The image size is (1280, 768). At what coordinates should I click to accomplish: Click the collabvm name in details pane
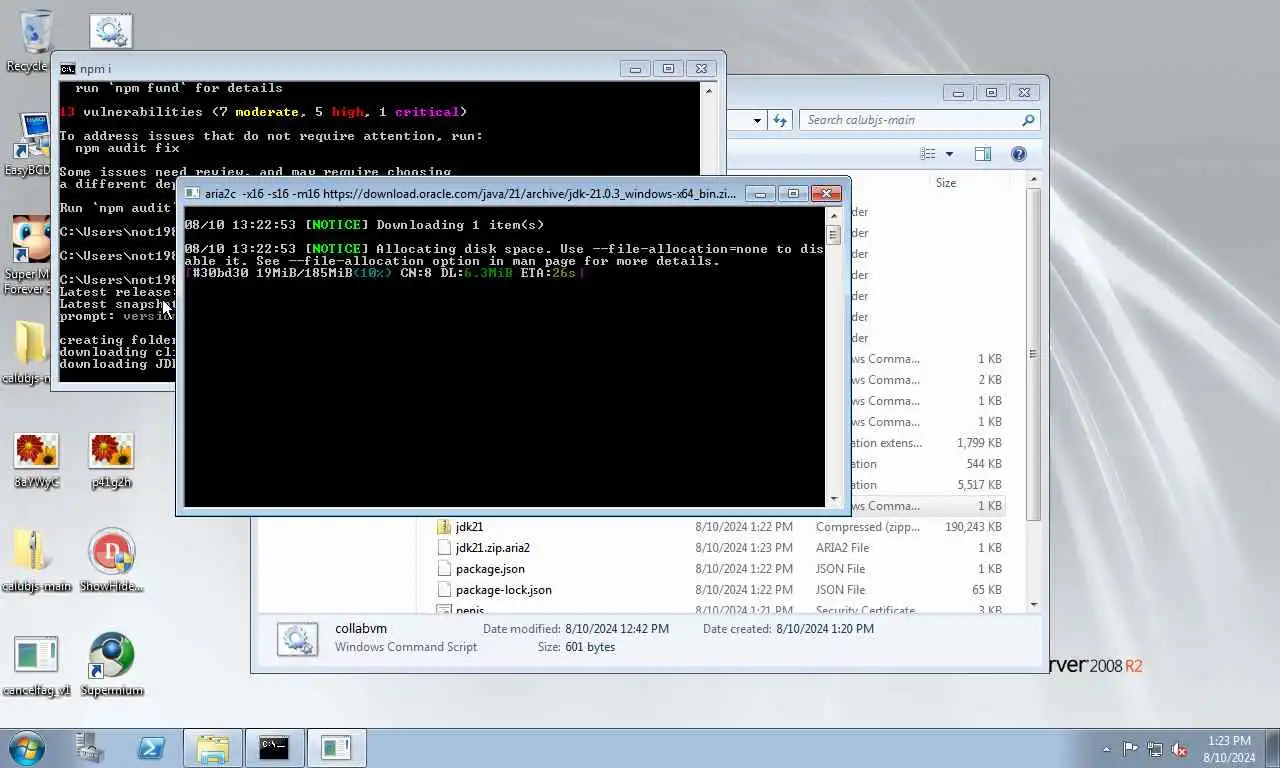(x=361, y=629)
